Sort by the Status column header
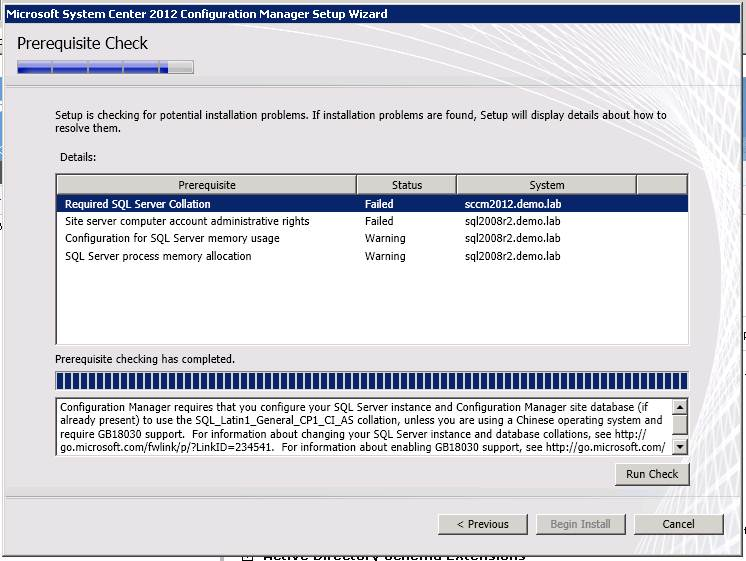 [x=407, y=185]
